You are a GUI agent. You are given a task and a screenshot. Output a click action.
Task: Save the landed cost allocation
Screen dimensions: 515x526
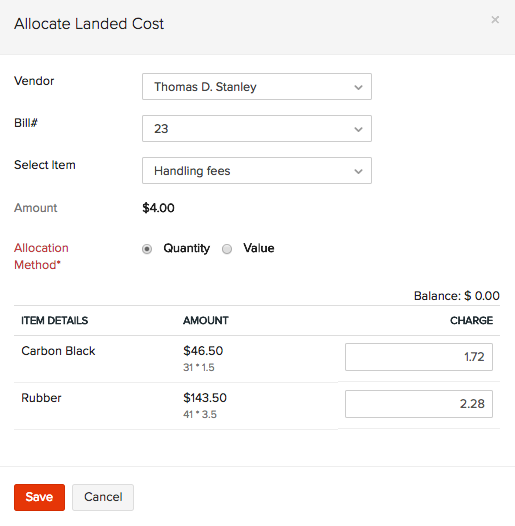(x=39, y=497)
